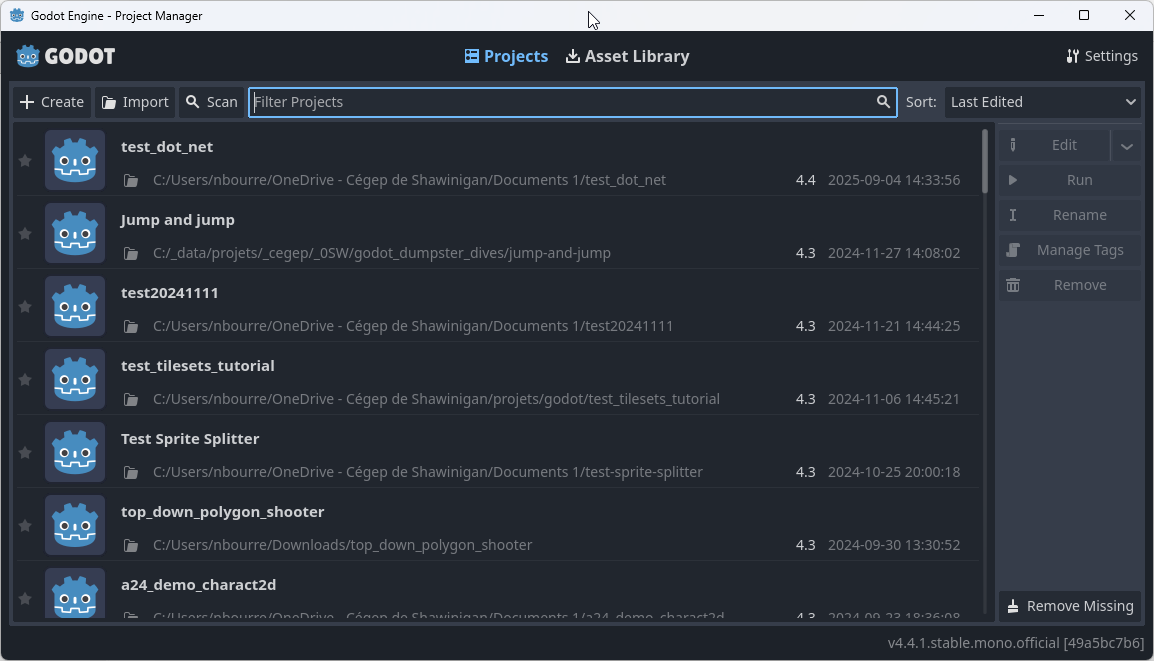This screenshot has height=661, width=1154.
Task: Select the test_dot_net project icon
Action: (75, 160)
